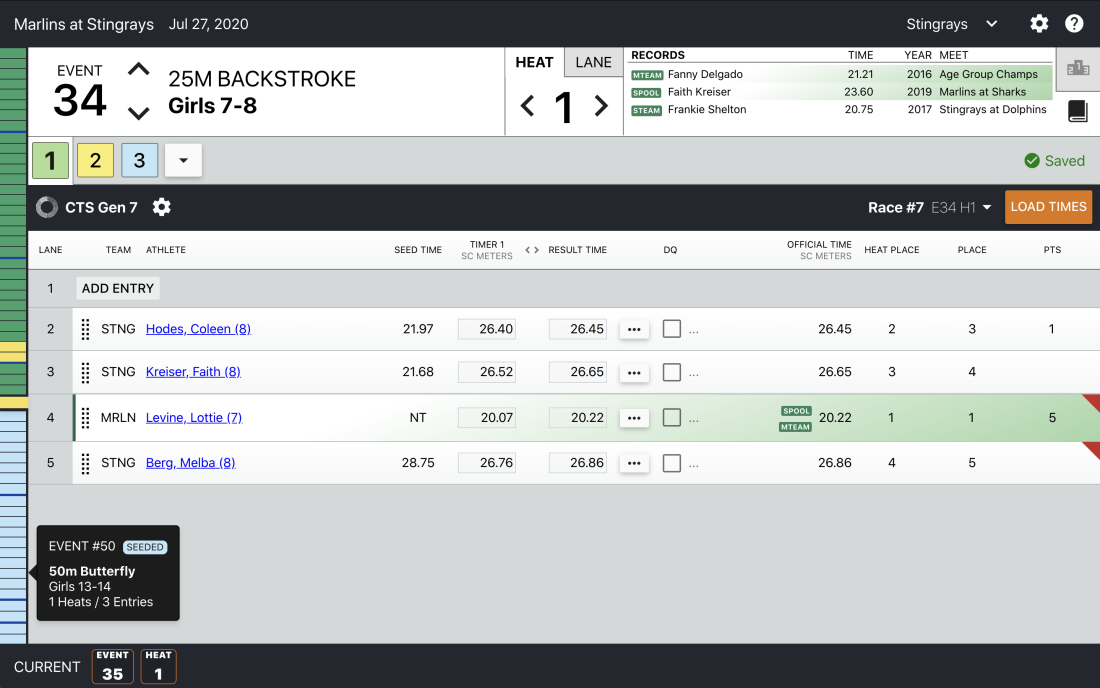This screenshot has height=688, width=1100.
Task: Edit result time field showing 20.22
Action: 577,417
